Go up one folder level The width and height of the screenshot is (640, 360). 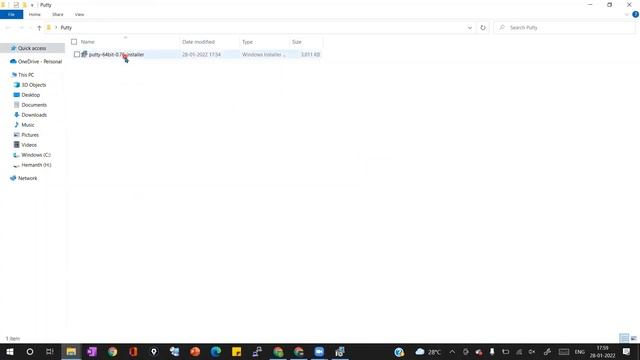coord(39,28)
